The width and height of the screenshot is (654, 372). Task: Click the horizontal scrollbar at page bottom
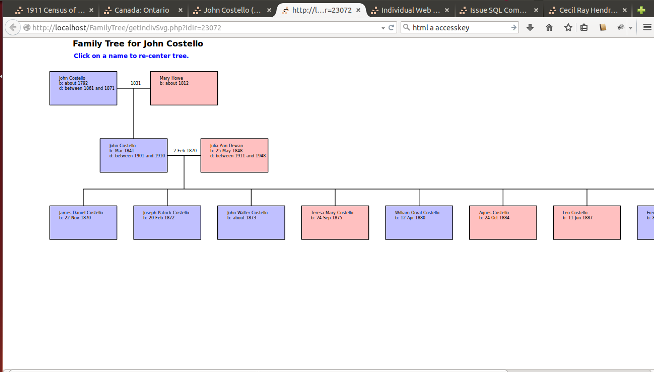tap(259, 370)
